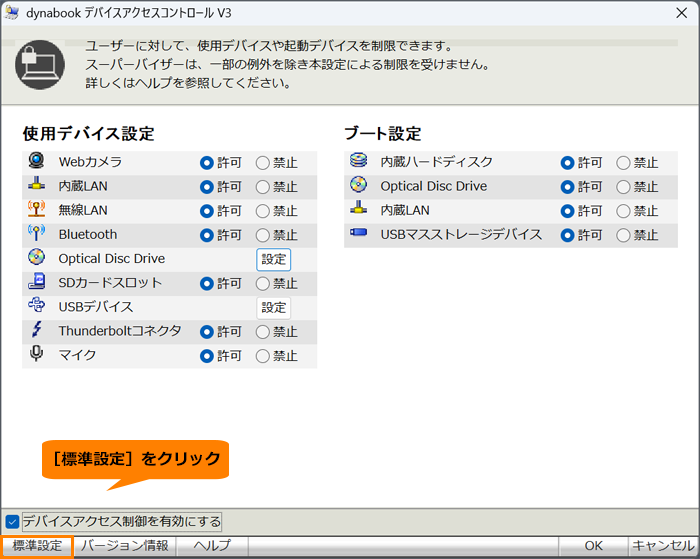The width and height of the screenshot is (700, 559).
Task: Click the Thunderboltコネクタ lightning icon
Action: coord(36,330)
